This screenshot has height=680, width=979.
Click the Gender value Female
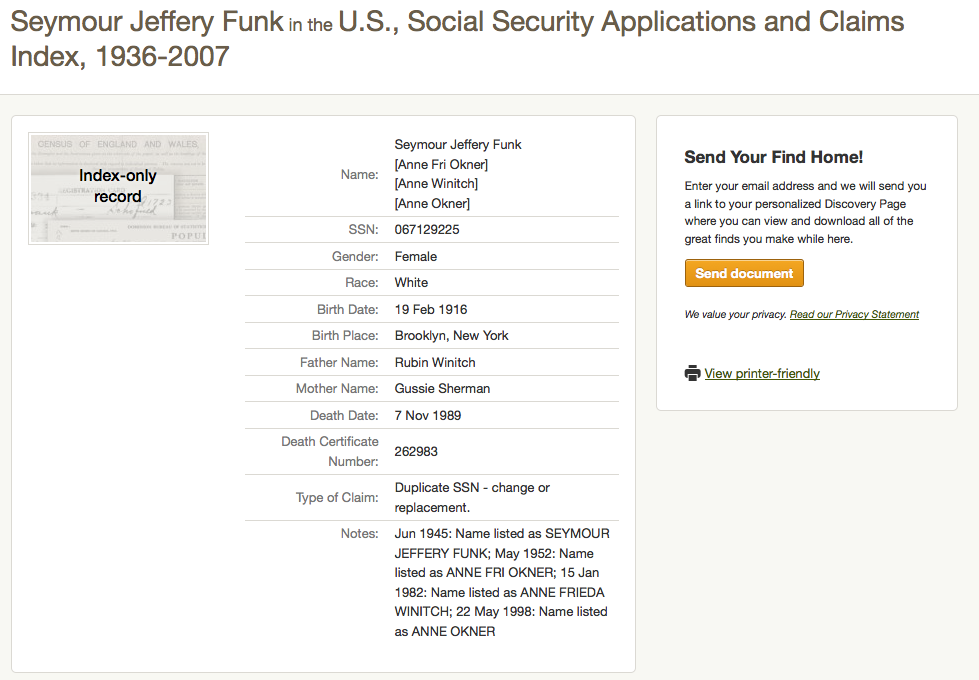click(x=416, y=257)
